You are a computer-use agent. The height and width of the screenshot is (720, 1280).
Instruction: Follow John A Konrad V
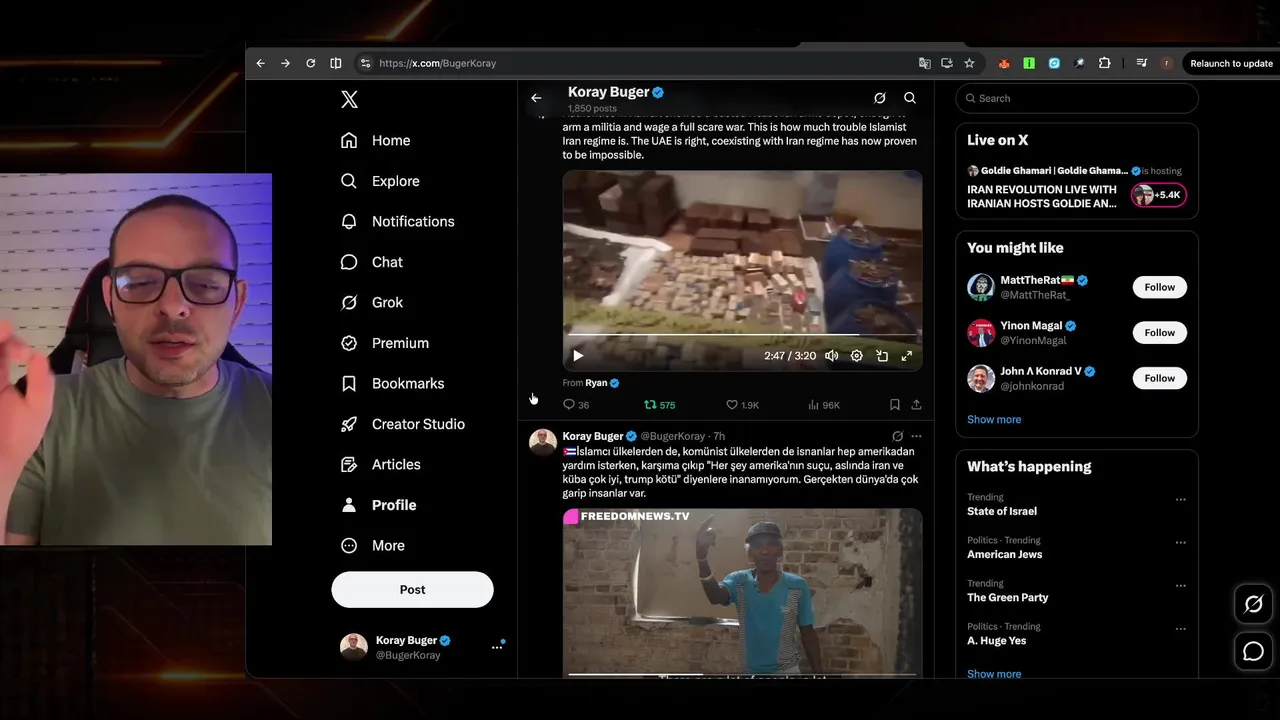pos(1160,378)
